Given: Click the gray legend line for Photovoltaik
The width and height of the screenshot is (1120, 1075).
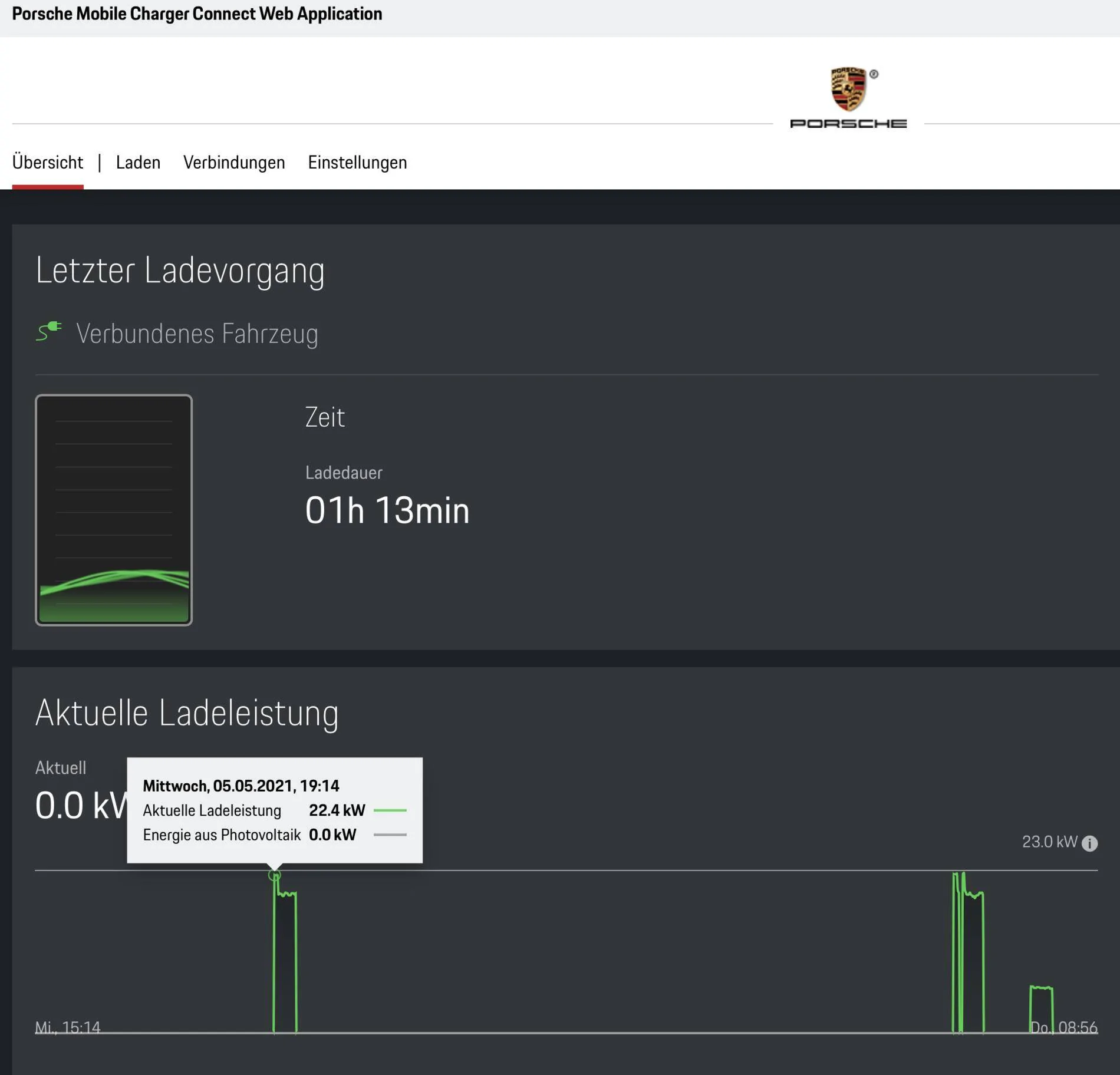Looking at the screenshot, I should (x=390, y=835).
